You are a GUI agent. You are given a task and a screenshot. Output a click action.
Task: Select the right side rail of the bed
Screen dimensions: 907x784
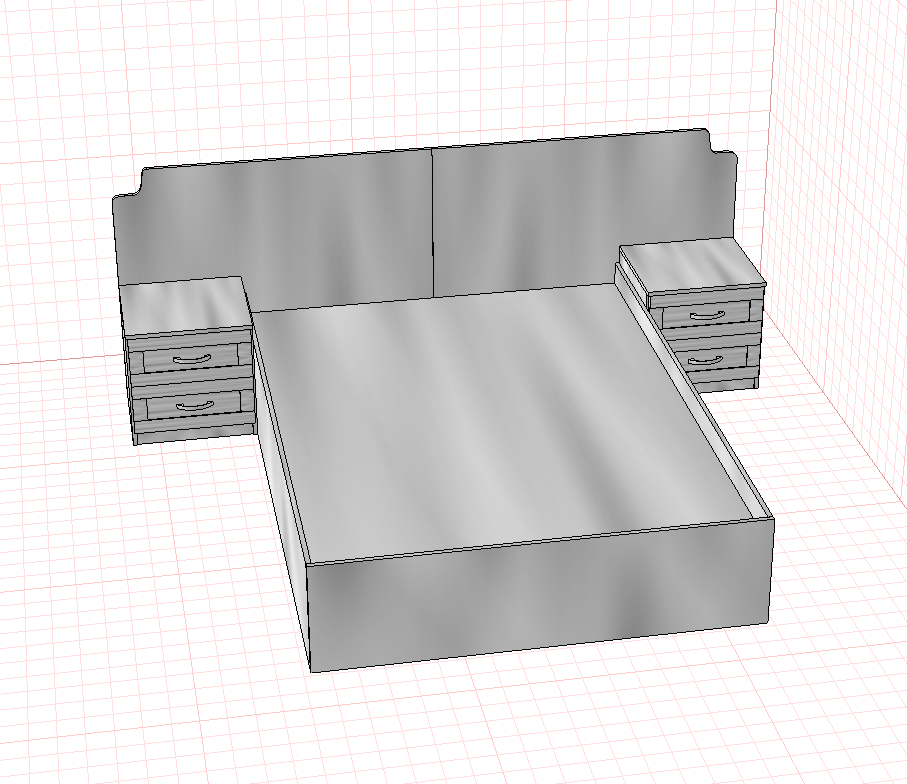point(694,393)
